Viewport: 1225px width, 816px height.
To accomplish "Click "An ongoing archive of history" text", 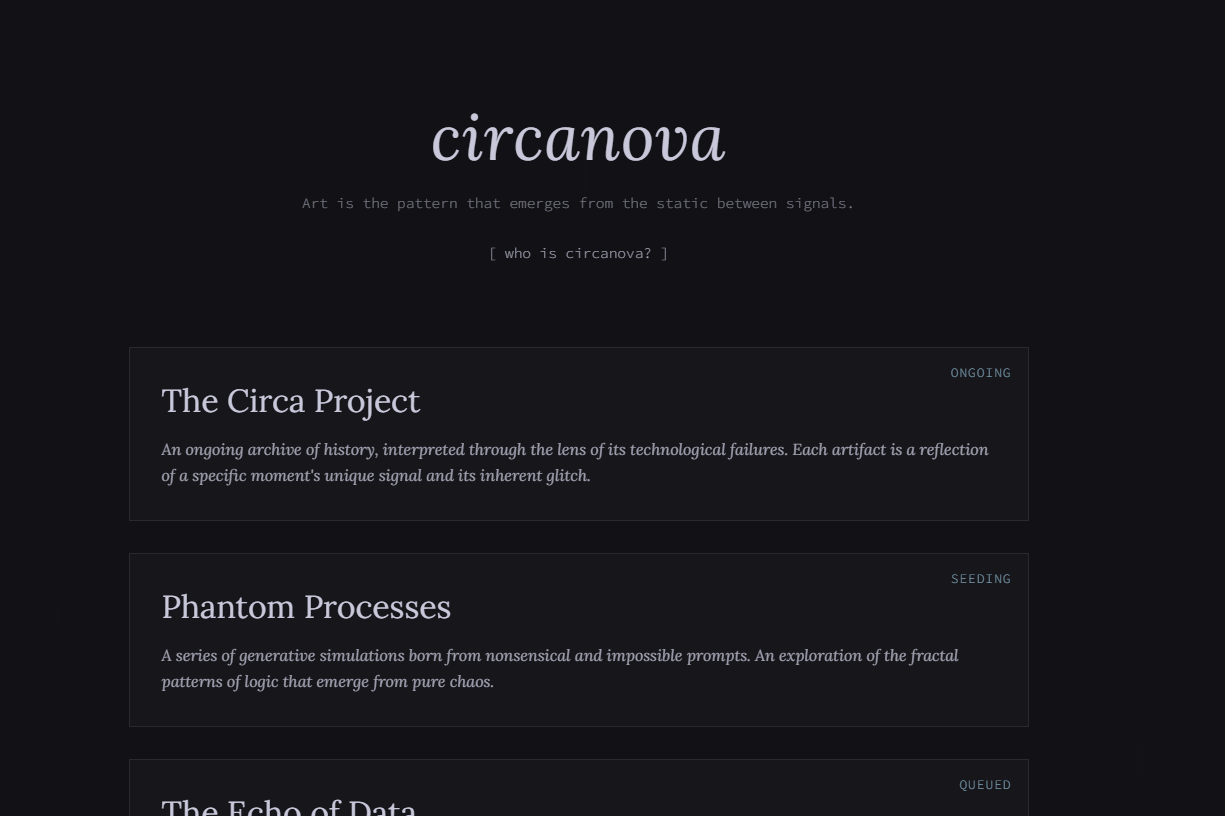I will pos(268,450).
